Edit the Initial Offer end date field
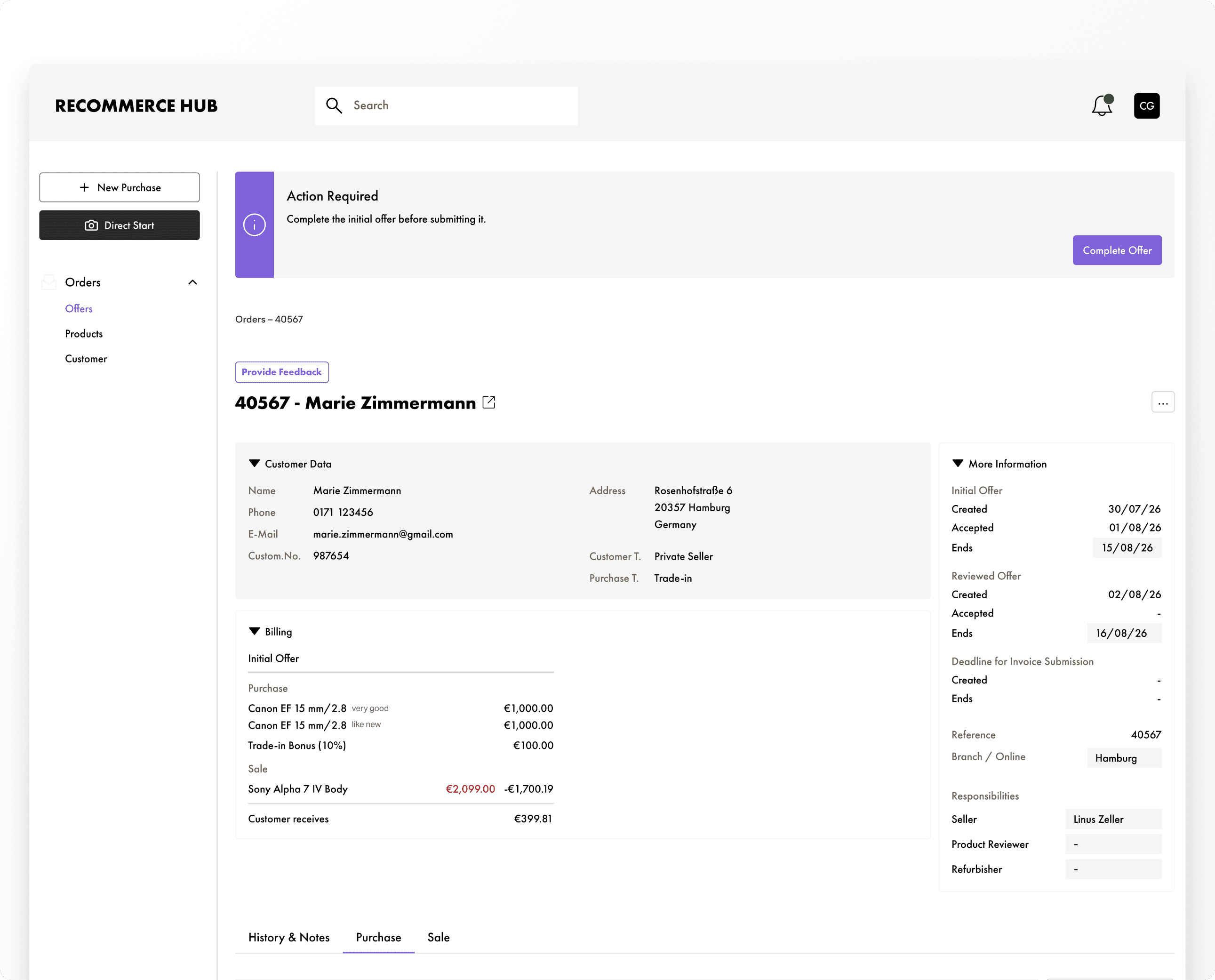This screenshot has height=980, width=1215. pyautogui.click(x=1127, y=547)
